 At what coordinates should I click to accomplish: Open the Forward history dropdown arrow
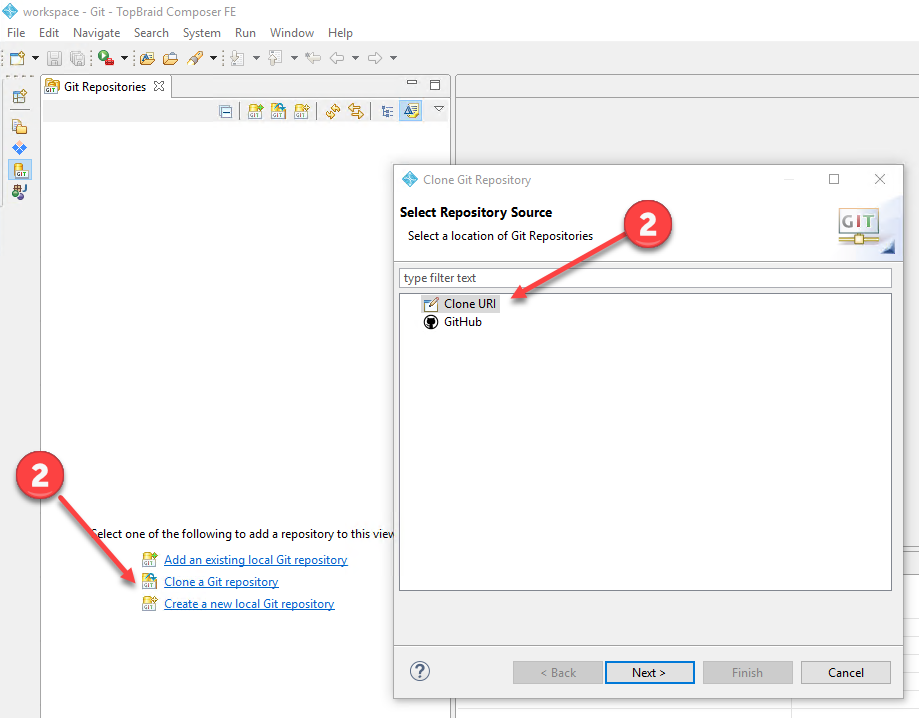pyautogui.click(x=393, y=58)
